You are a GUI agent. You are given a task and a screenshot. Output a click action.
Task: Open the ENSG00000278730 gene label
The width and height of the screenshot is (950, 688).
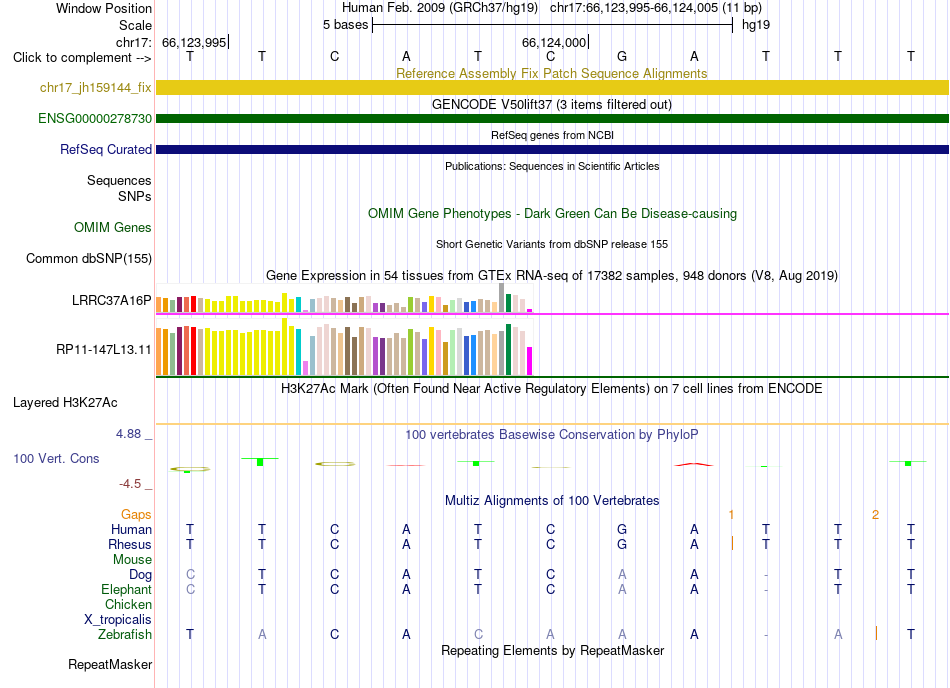tap(95, 118)
